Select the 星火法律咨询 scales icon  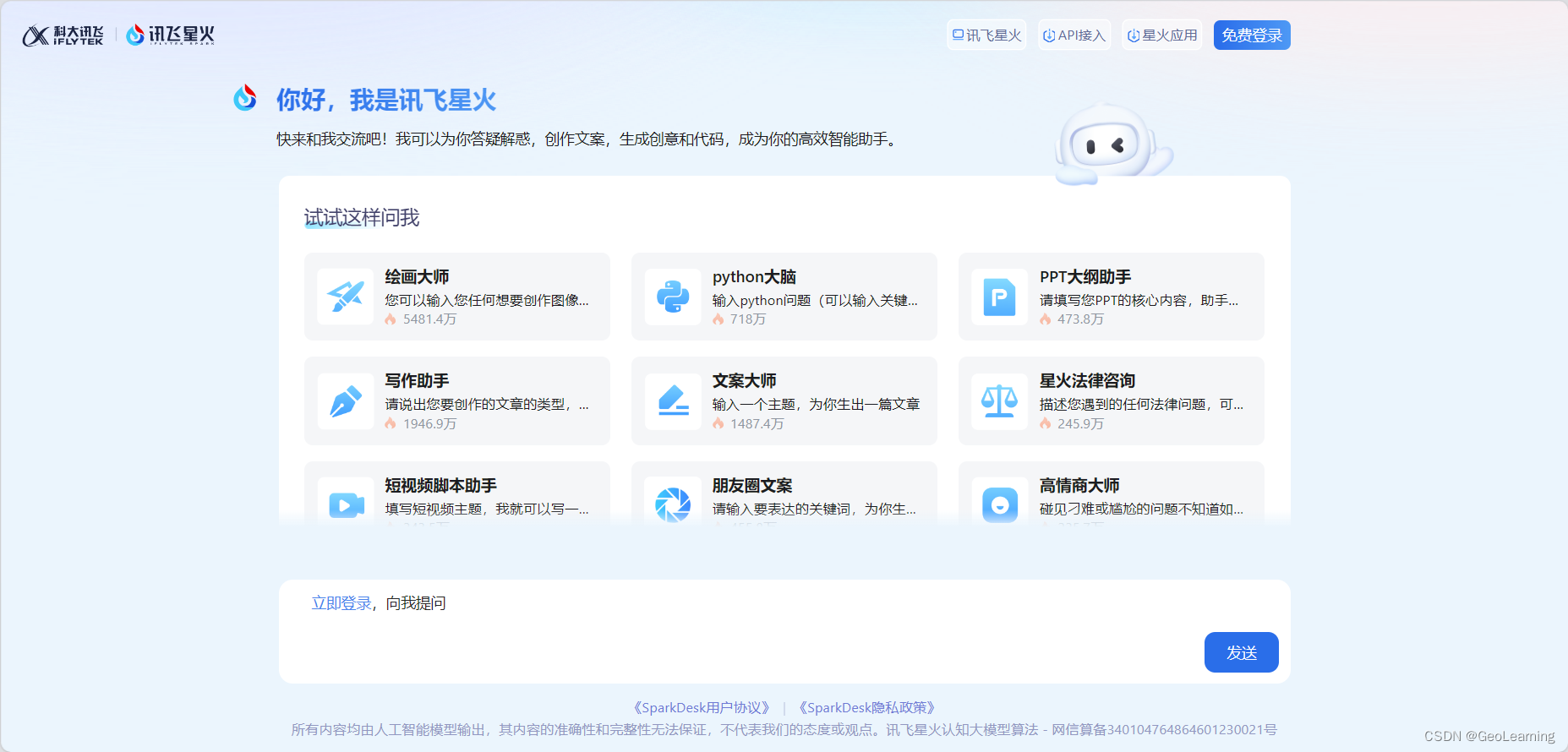1000,401
